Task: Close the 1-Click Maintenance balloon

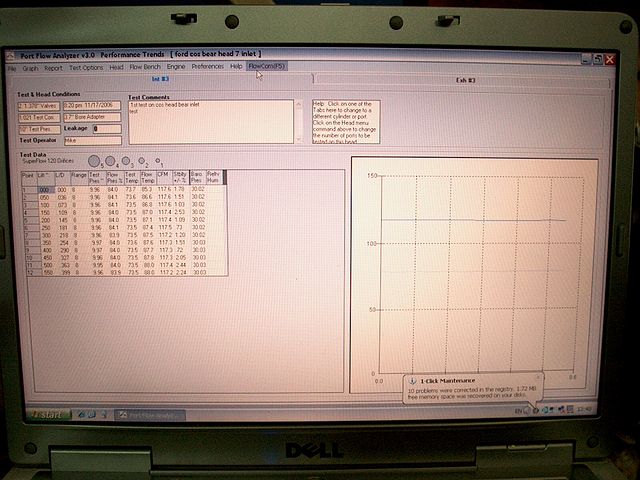Action: coord(538,377)
